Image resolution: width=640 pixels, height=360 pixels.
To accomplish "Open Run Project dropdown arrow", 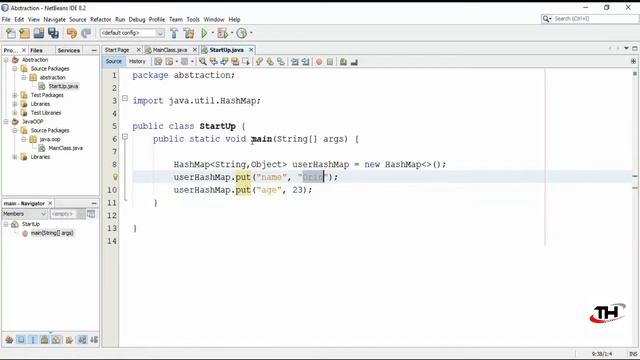I will click(212, 33).
